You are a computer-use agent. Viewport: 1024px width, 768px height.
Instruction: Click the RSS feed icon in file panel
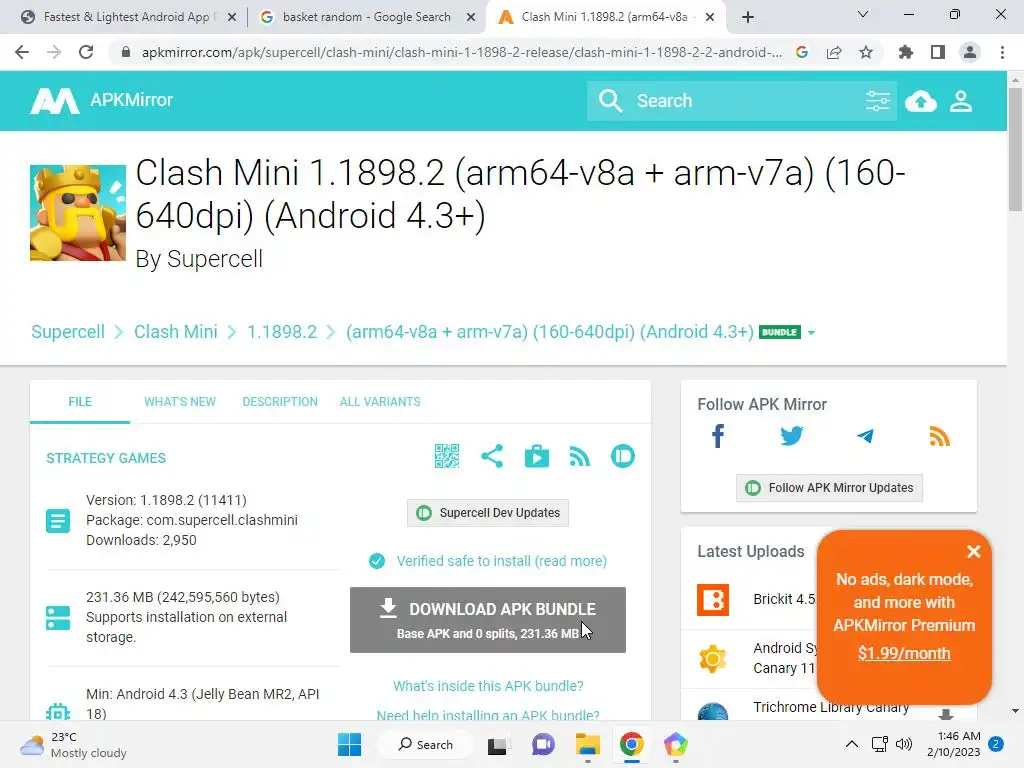[x=580, y=456]
